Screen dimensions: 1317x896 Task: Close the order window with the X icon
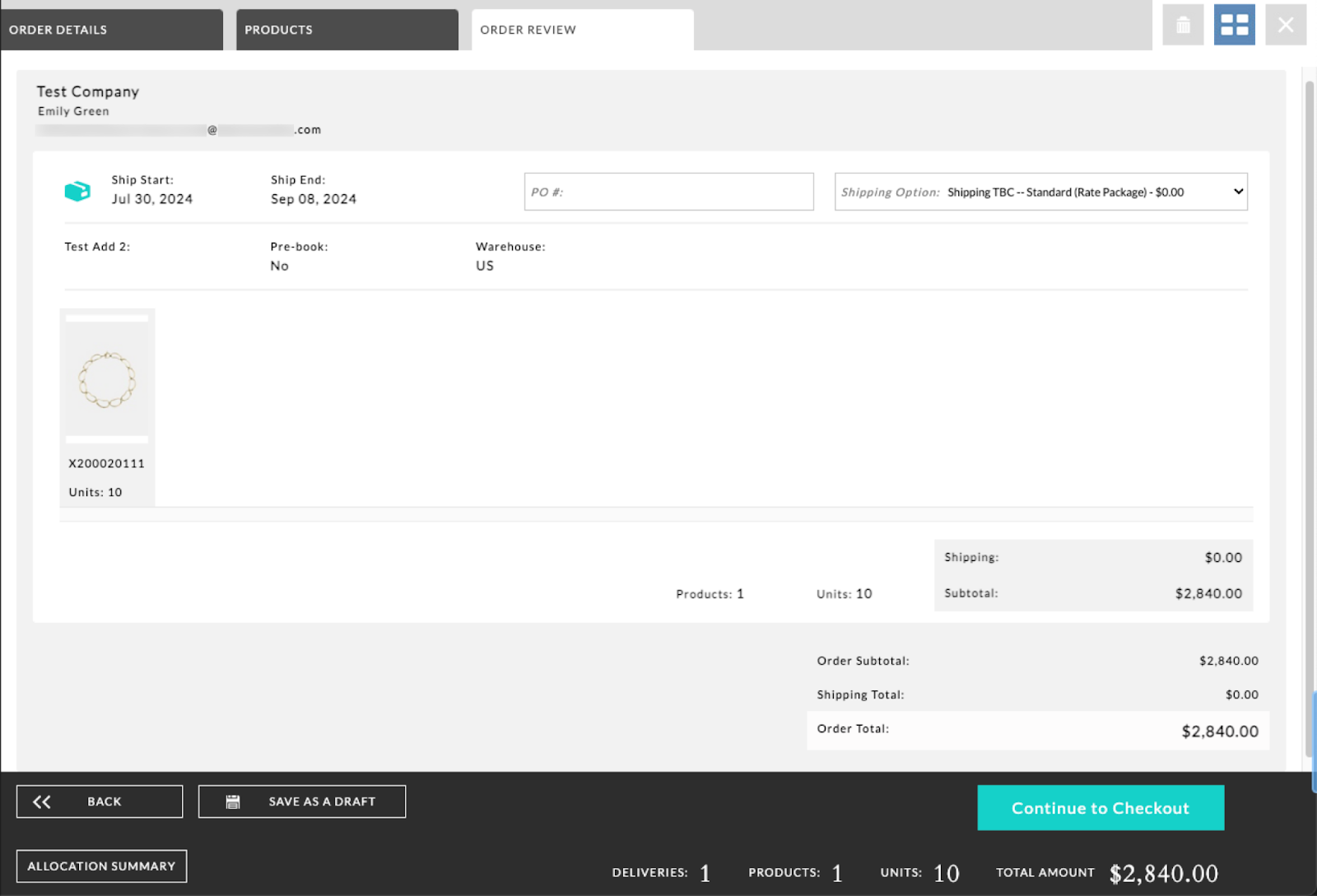tap(1285, 24)
